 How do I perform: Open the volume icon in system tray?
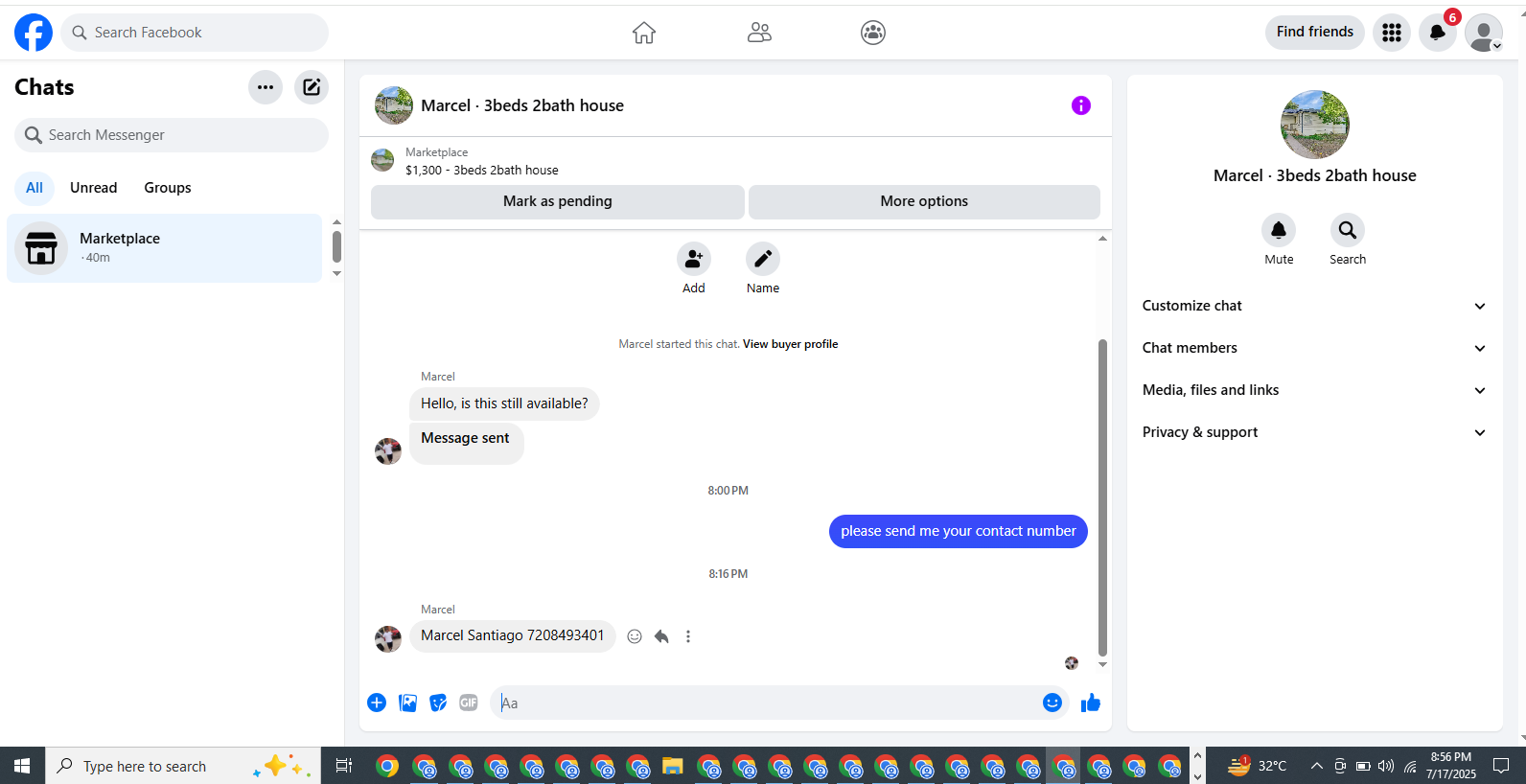pyautogui.click(x=1386, y=766)
